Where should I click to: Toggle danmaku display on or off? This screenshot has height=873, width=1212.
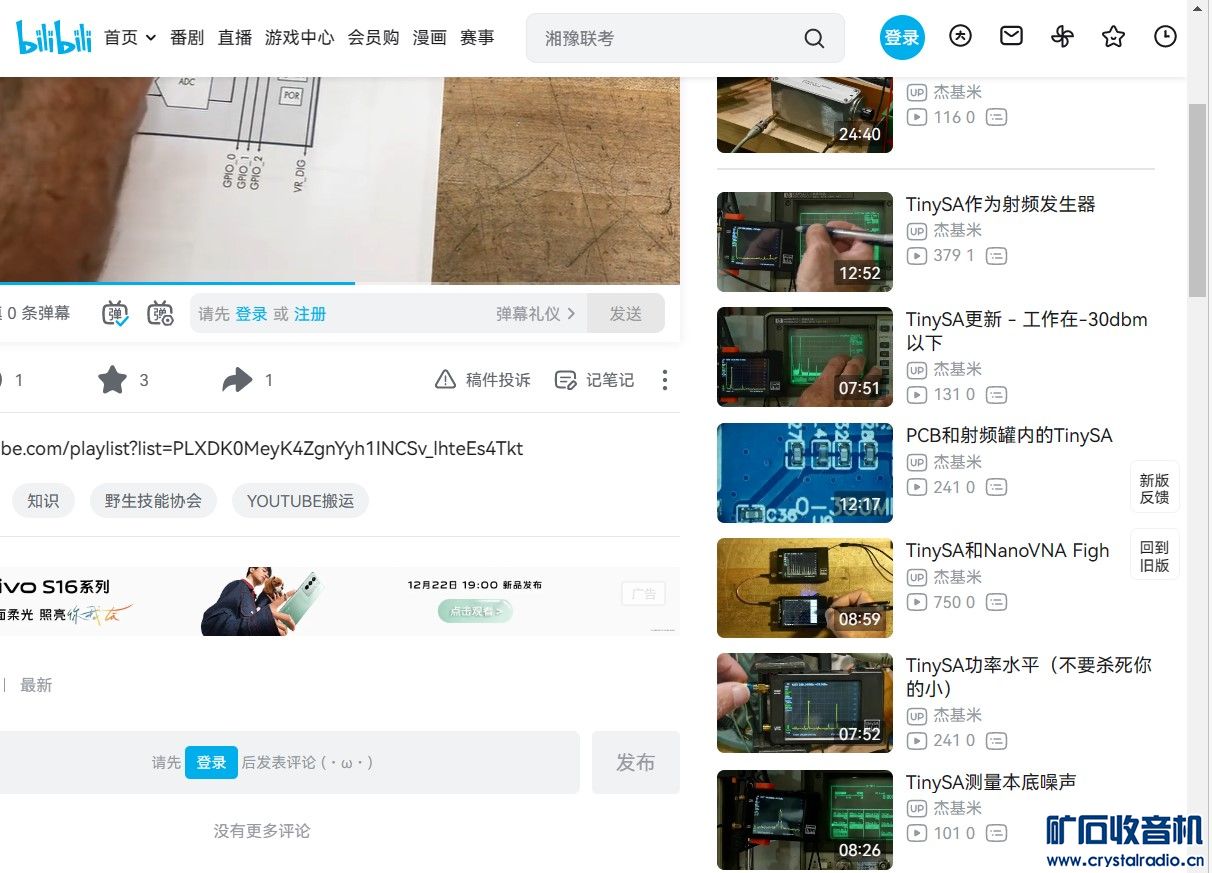pyautogui.click(x=116, y=313)
